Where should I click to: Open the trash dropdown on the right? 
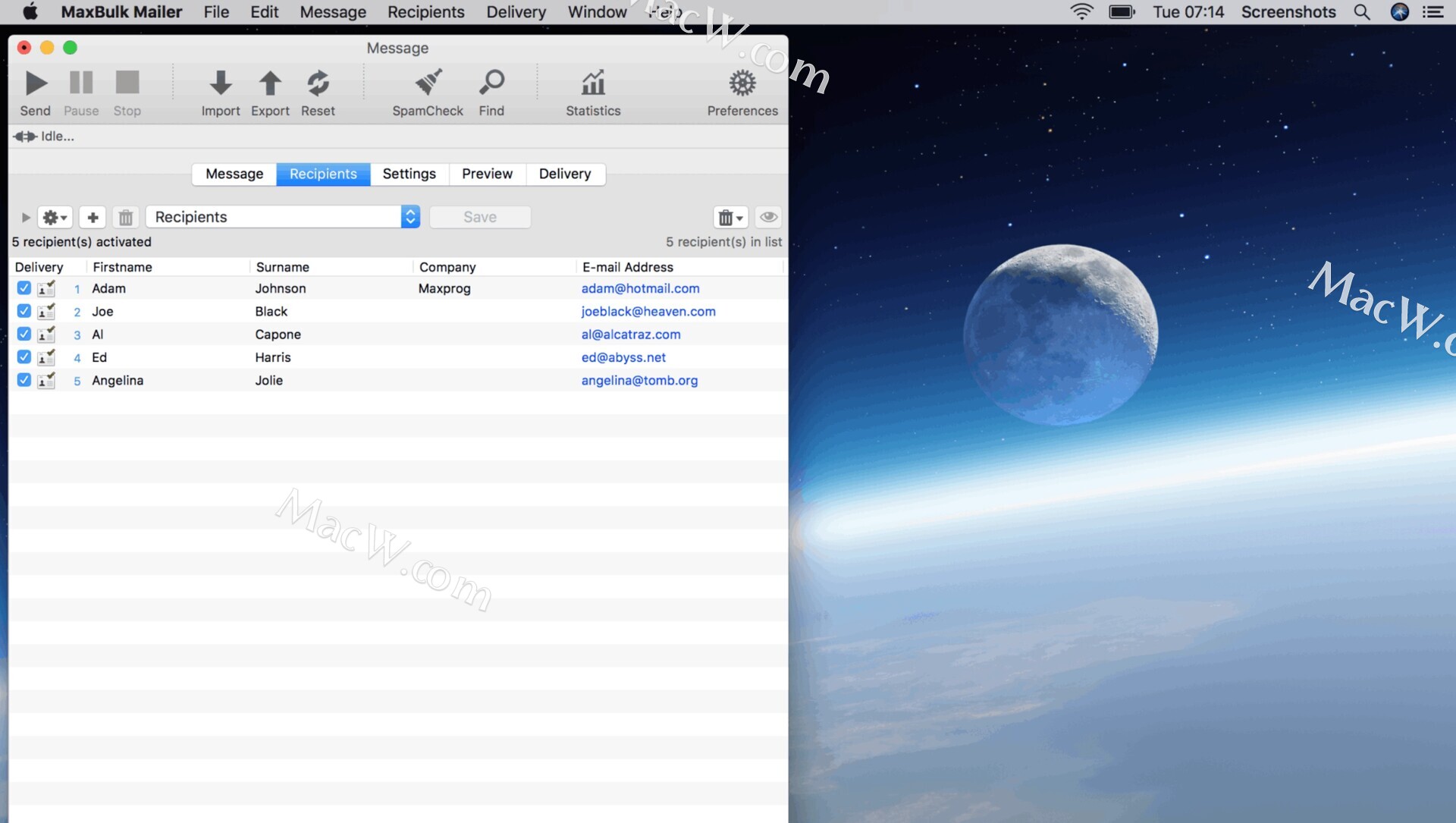[730, 217]
